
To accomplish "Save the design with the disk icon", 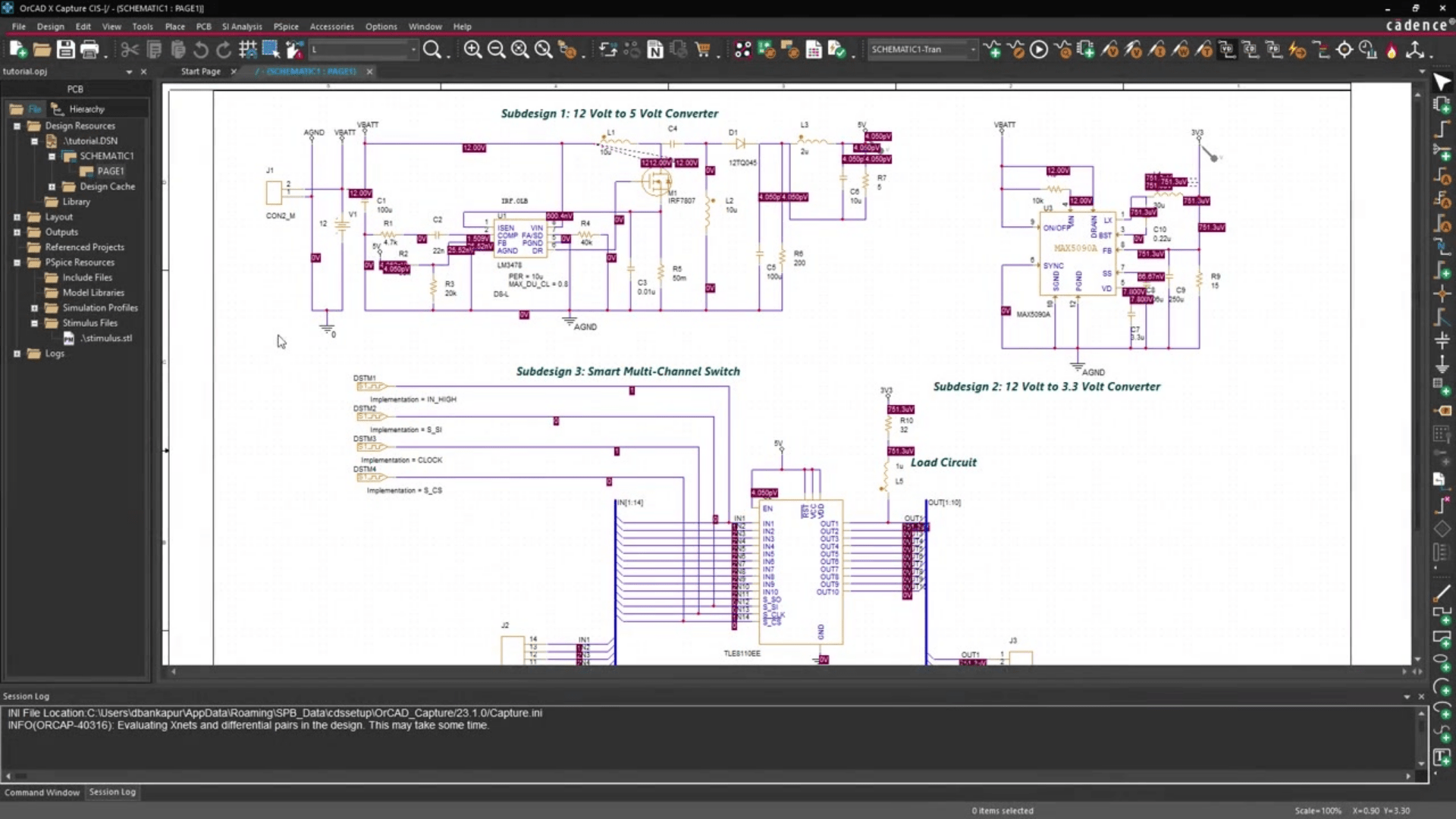I will [65, 50].
